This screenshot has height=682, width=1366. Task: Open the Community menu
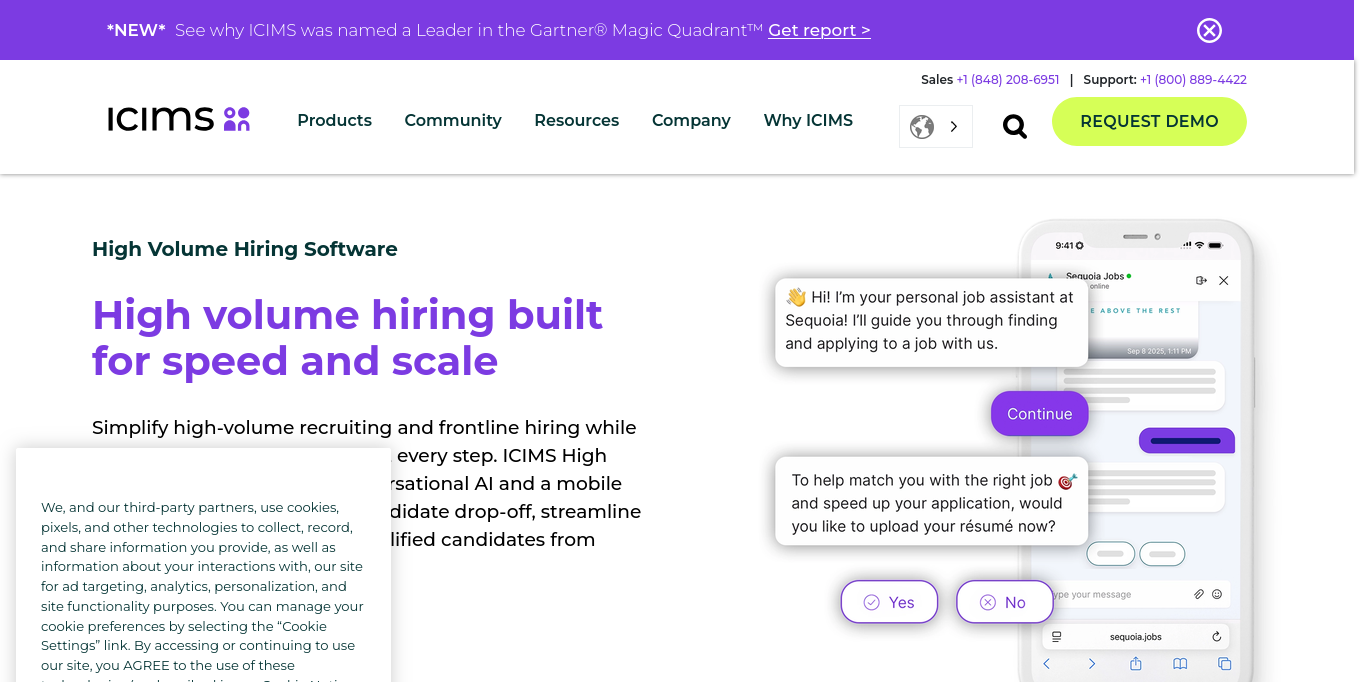tap(453, 120)
